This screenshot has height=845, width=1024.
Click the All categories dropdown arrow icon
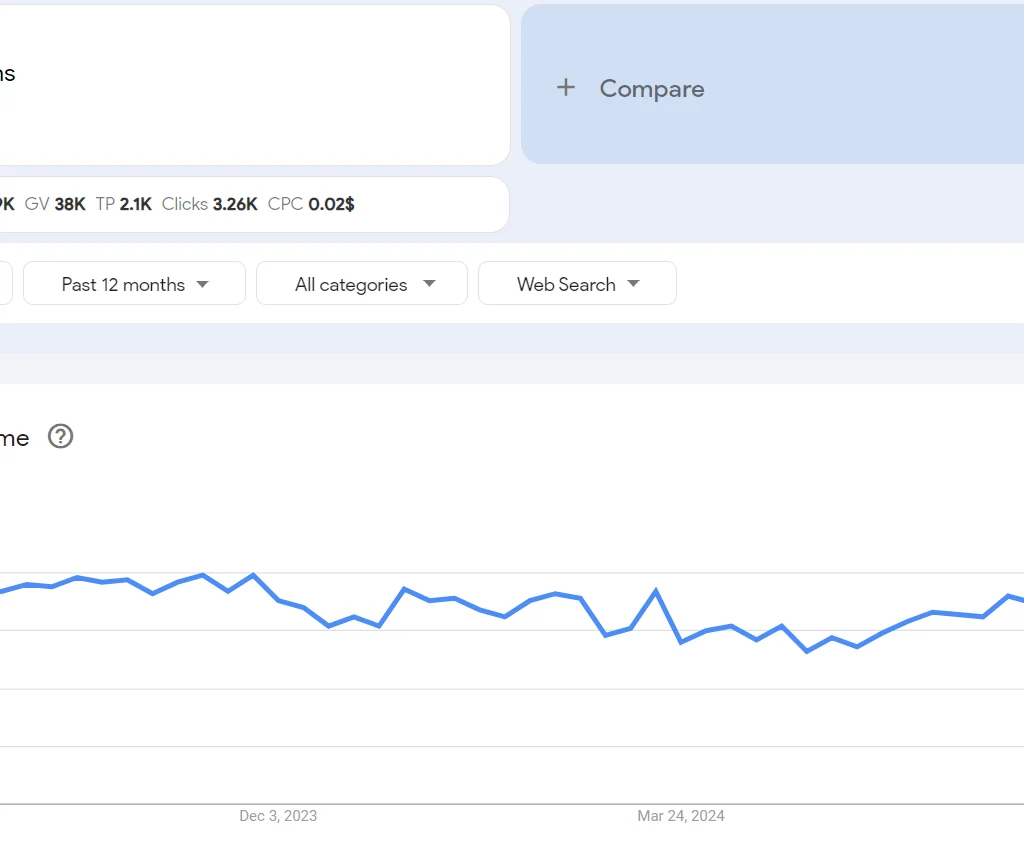[x=430, y=283]
